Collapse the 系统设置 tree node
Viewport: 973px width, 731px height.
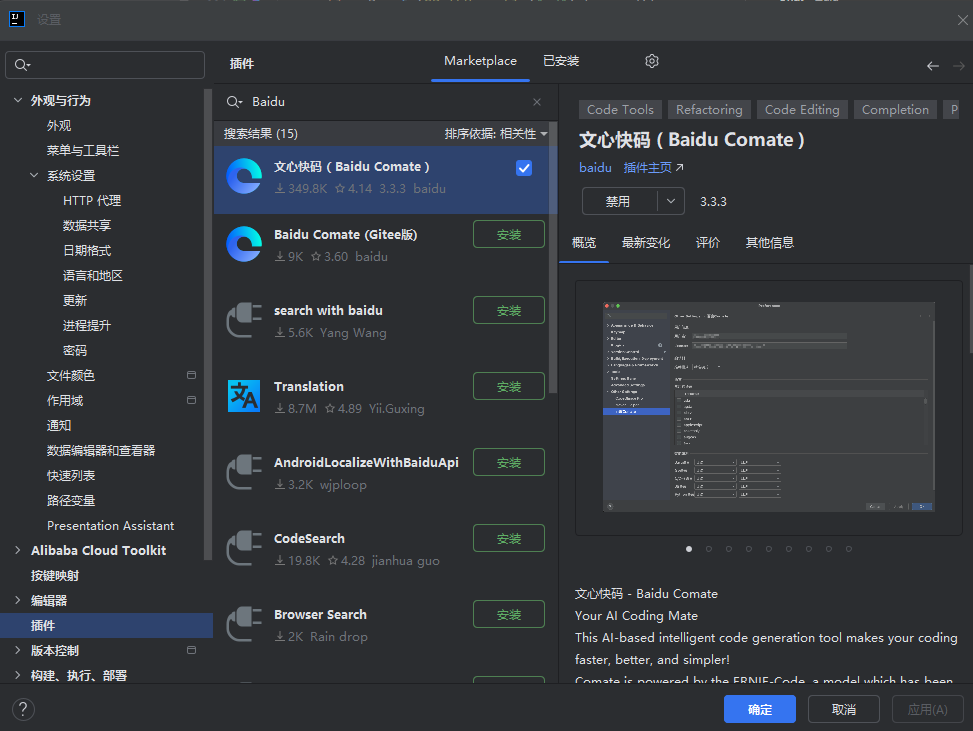point(34,175)
